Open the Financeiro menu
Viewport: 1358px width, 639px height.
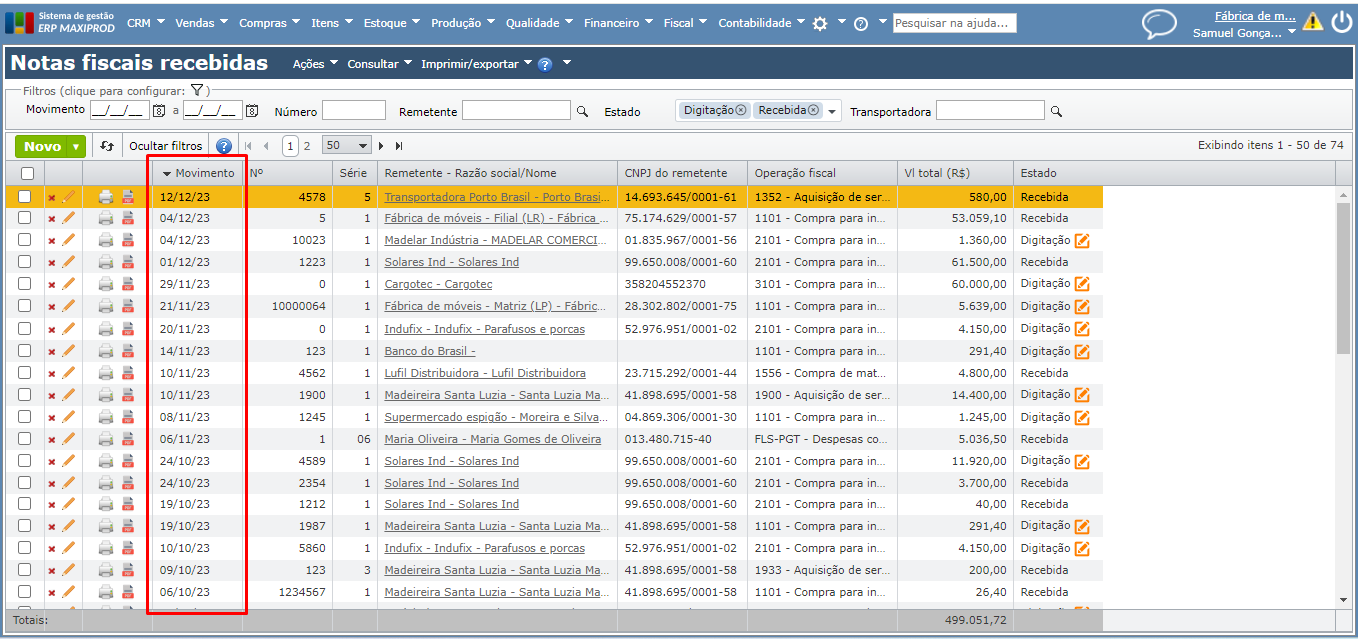point(618,23)
